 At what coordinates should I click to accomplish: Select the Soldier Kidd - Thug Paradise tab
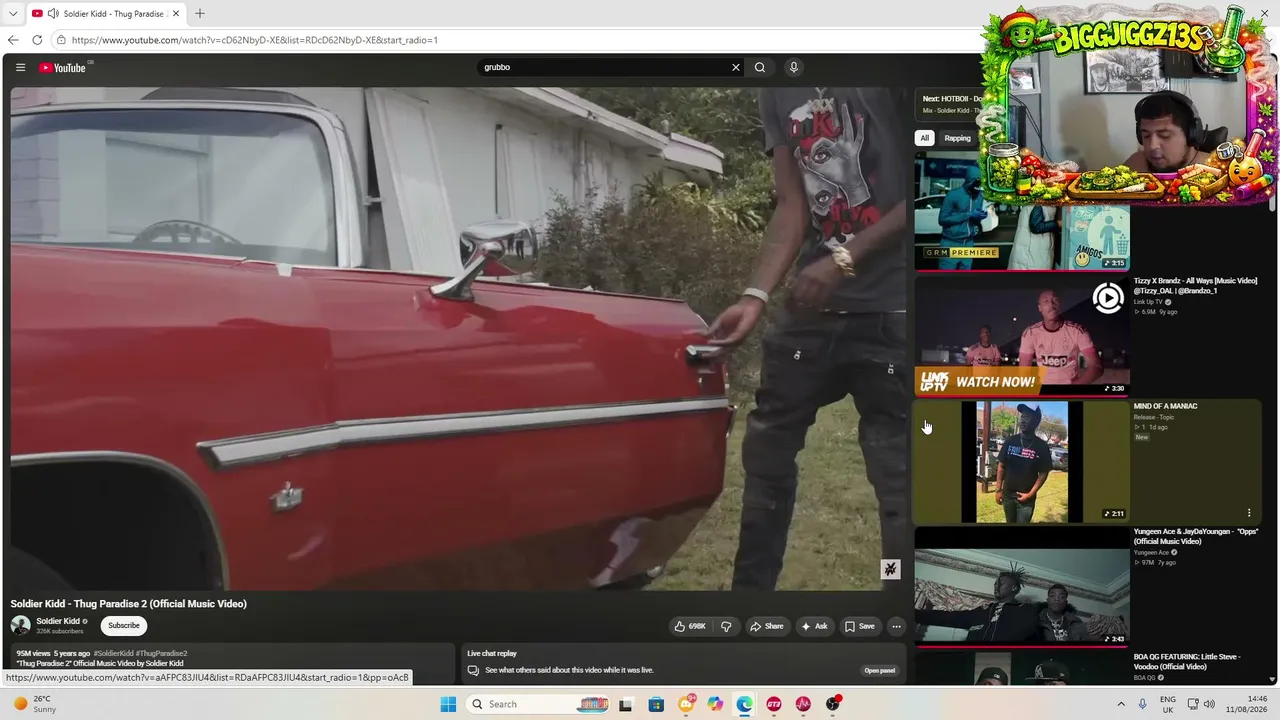[106, 14]
